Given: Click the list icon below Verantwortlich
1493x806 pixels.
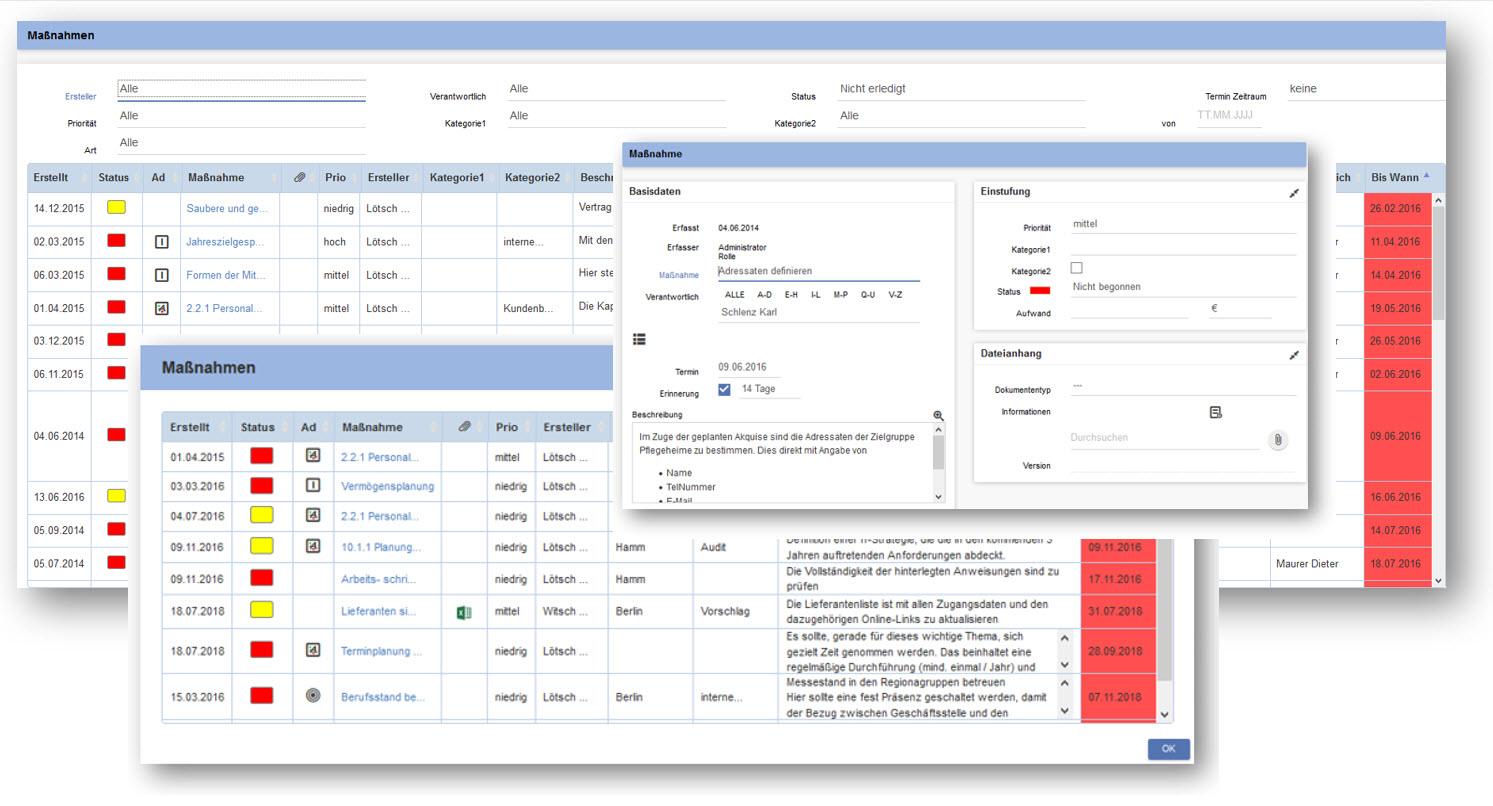Looking at the screenshot, I should 639,340.
